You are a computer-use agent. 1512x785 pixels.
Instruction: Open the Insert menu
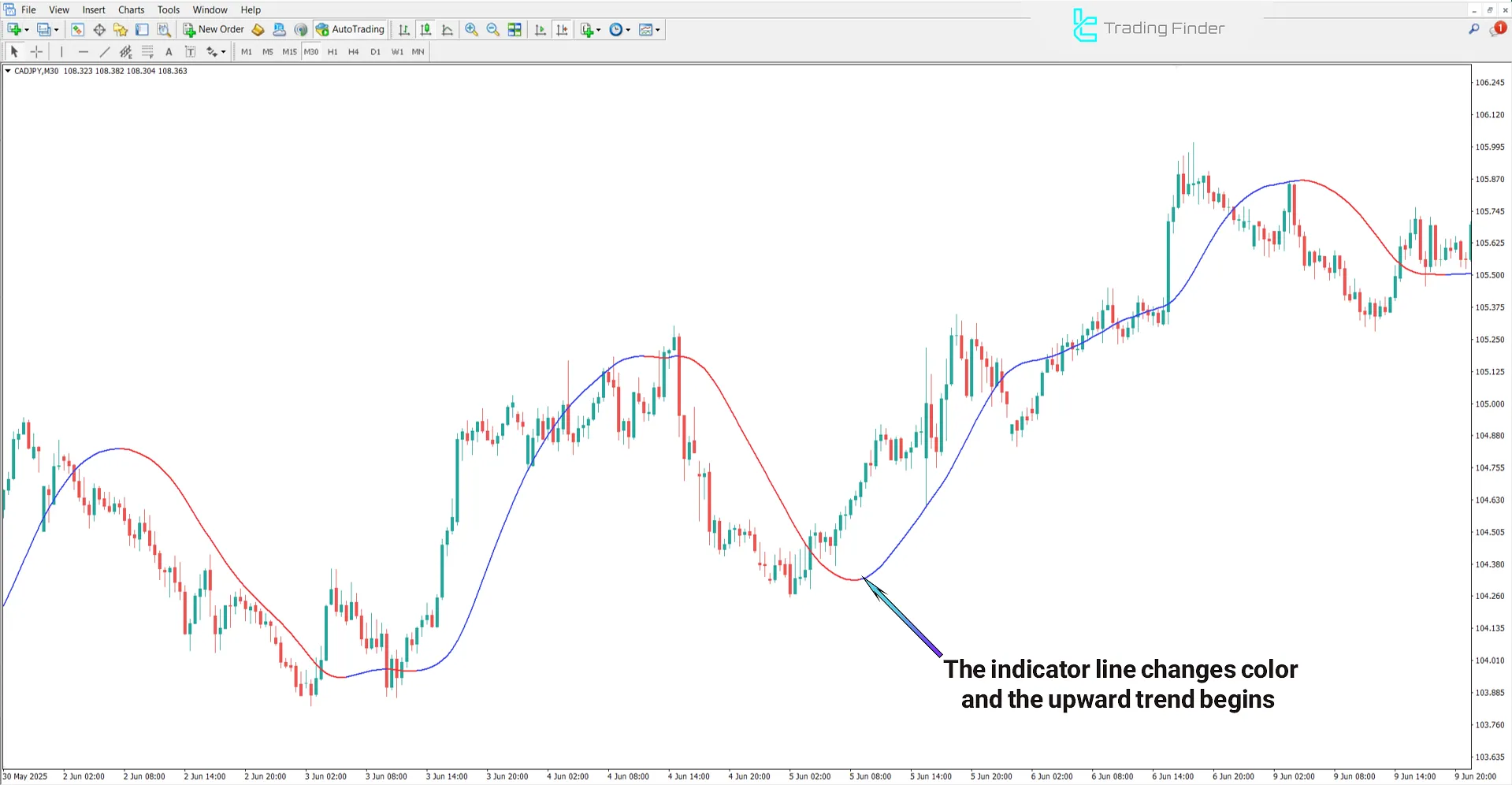[x=93, y=9]
